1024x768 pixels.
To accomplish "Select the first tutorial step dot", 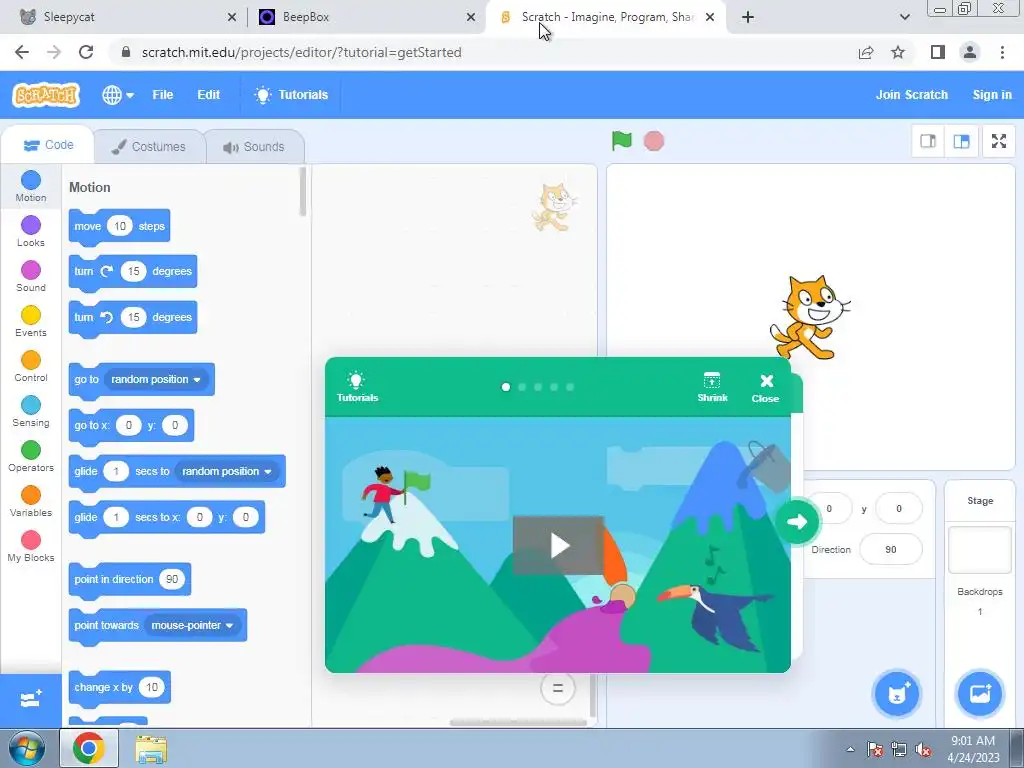I will [505, 387].
